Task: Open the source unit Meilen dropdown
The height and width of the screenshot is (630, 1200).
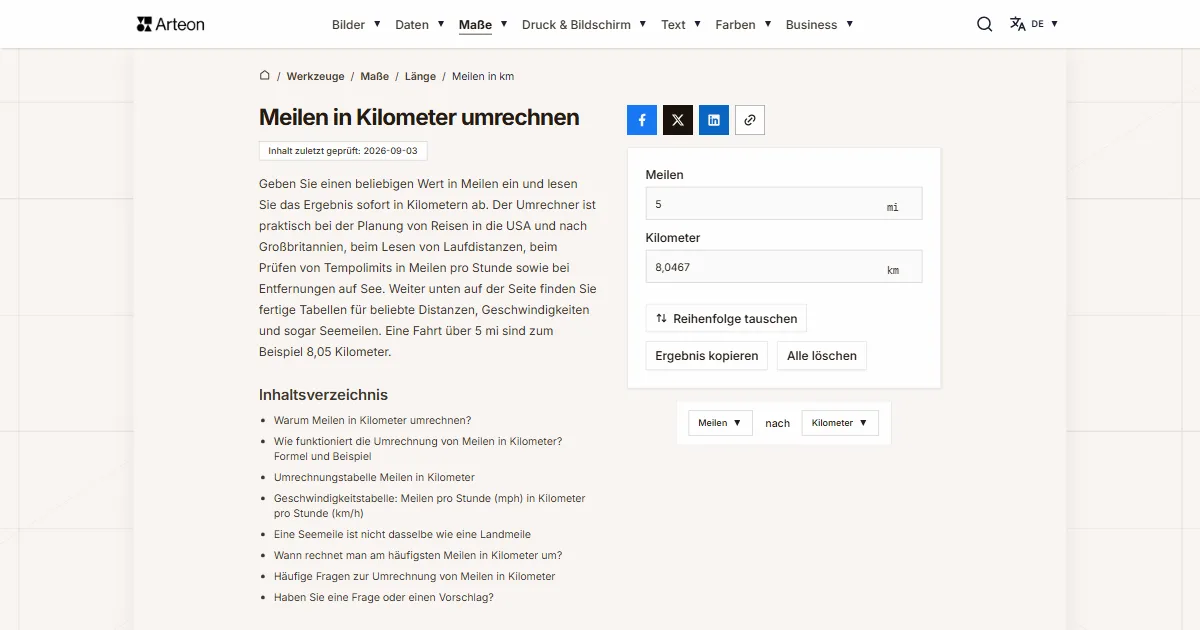Action: (x=720, y=423)
